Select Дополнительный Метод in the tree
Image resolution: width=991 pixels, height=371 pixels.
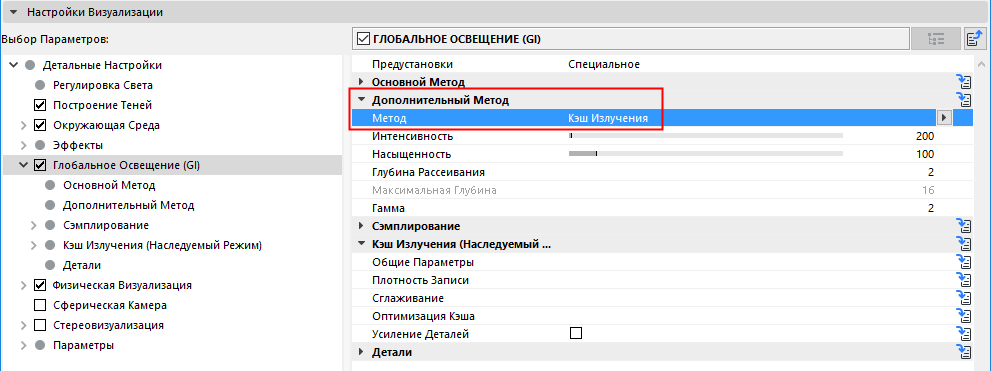(x=128, y=205)
